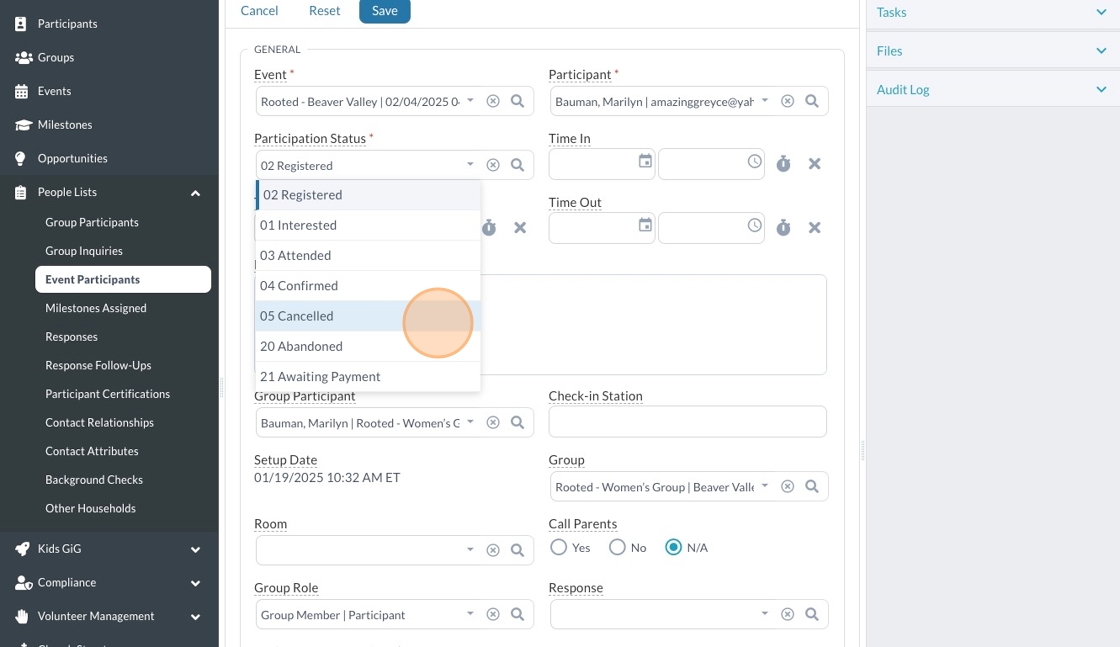This screenshot has height=647, width=1120.
Task: Click the Cancel link
Action: [x=259, y=11]
